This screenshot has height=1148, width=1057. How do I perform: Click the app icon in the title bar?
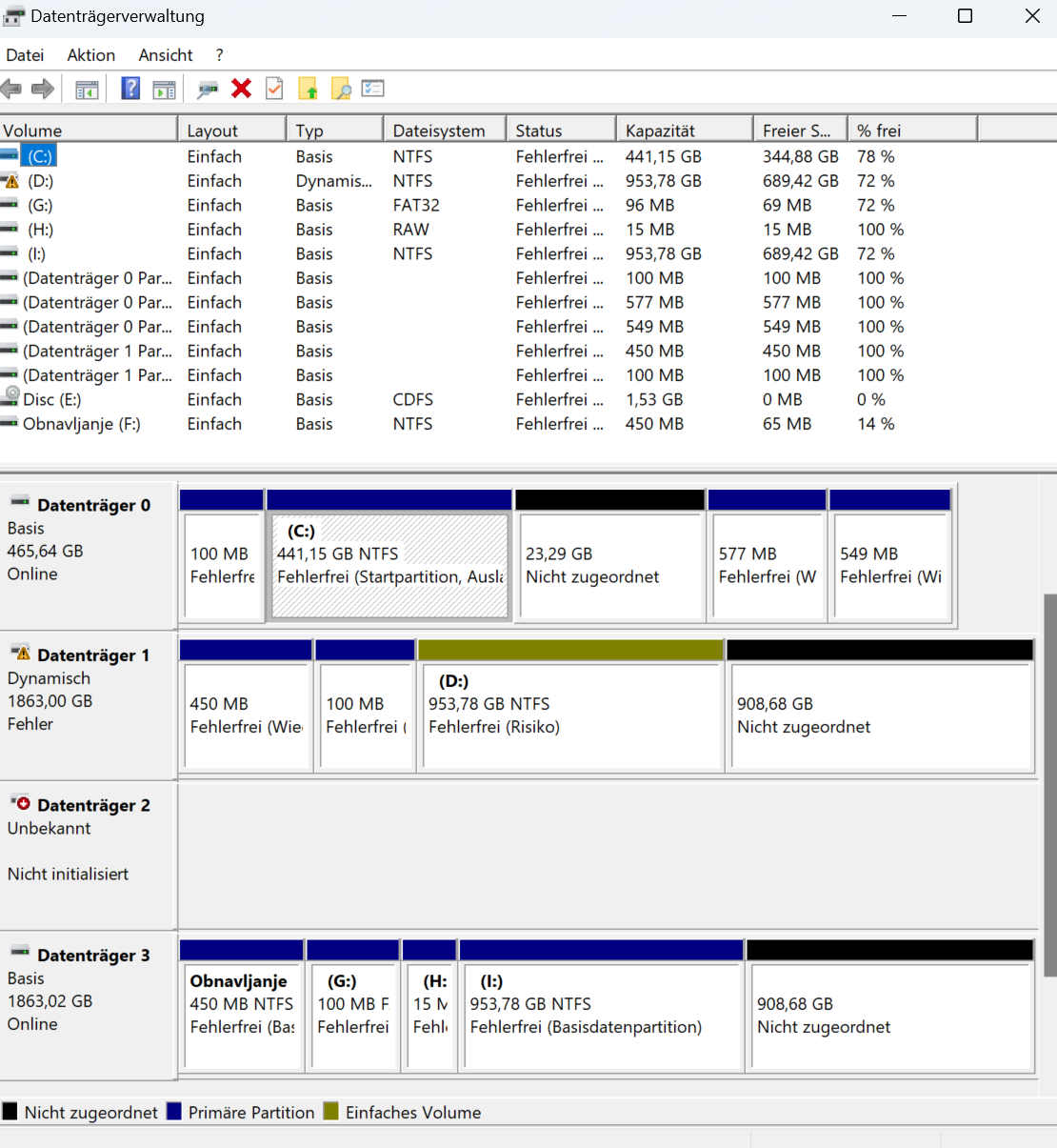pos(13,16)
